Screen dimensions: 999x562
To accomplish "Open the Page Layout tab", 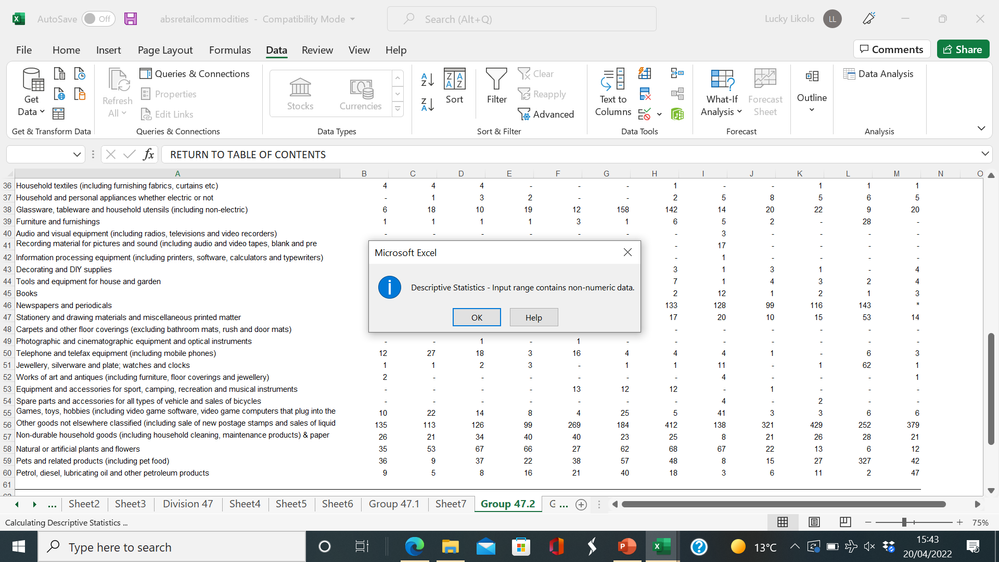I will coord(165,50).
